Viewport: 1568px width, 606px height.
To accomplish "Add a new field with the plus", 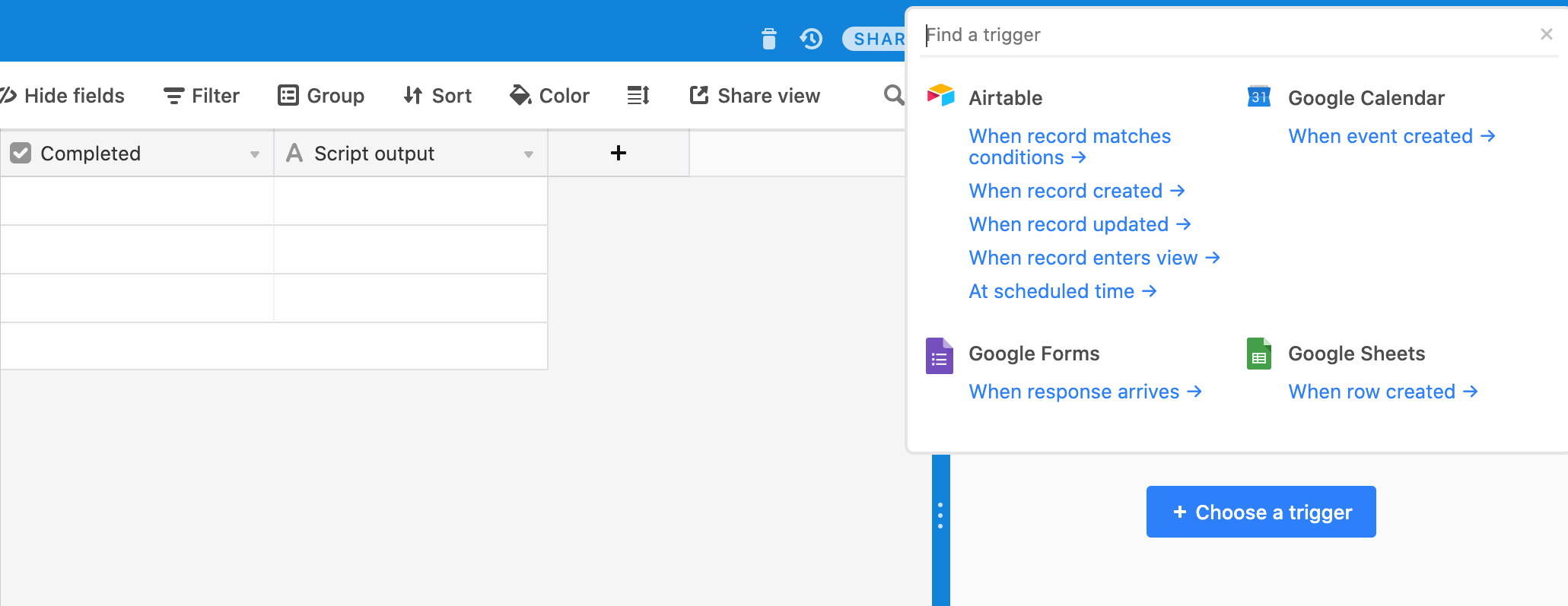I will [x=619, y=153].
